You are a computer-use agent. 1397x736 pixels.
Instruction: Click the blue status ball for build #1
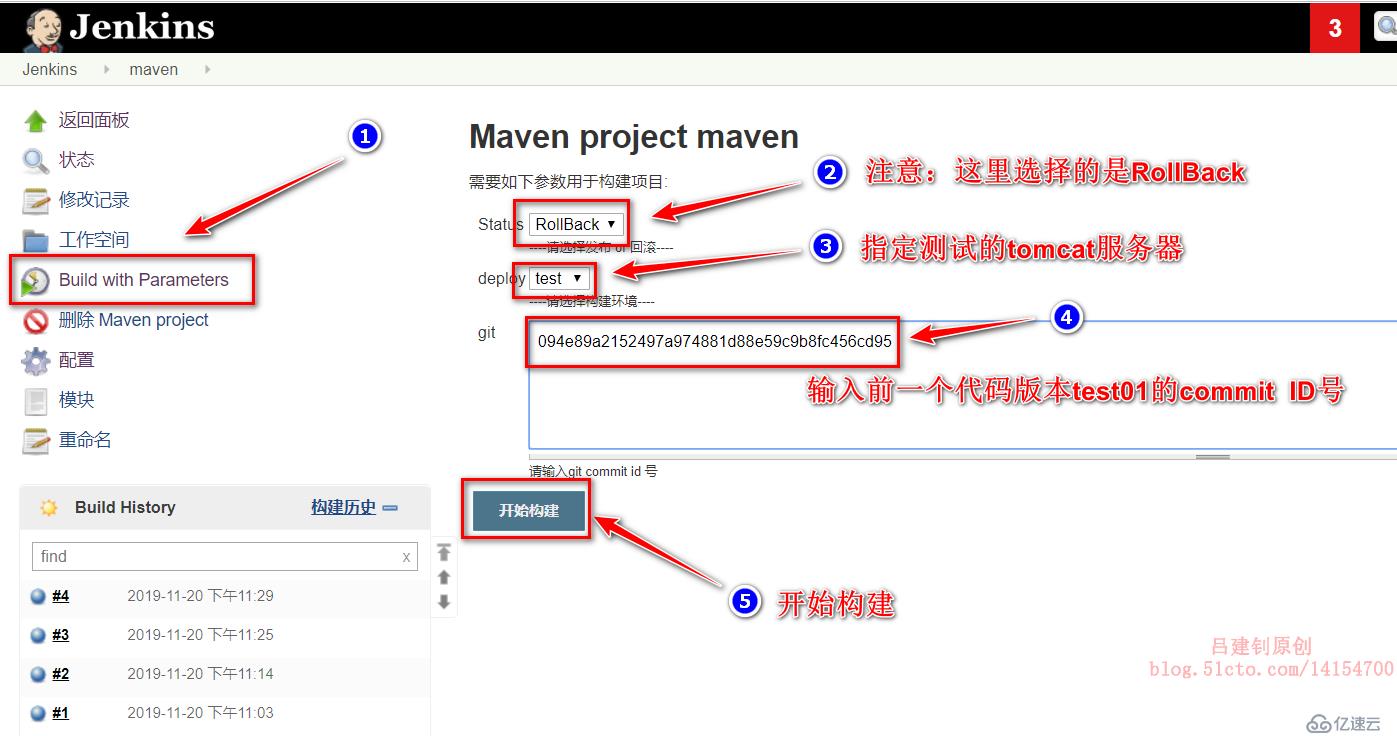click(38, 713)
